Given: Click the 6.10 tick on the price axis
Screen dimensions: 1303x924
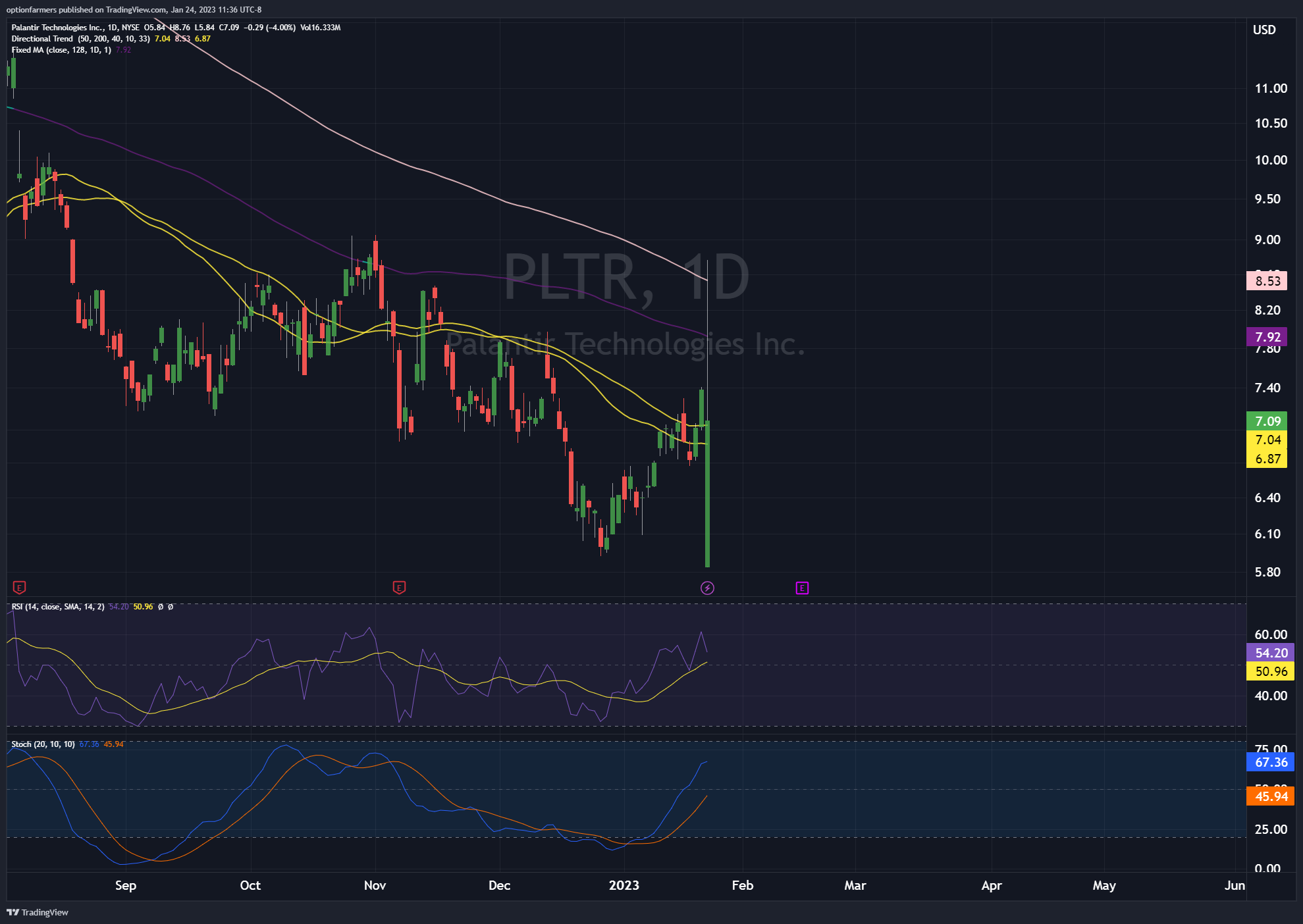Looking at the screenshot, I should click(x=1267, y=534).
